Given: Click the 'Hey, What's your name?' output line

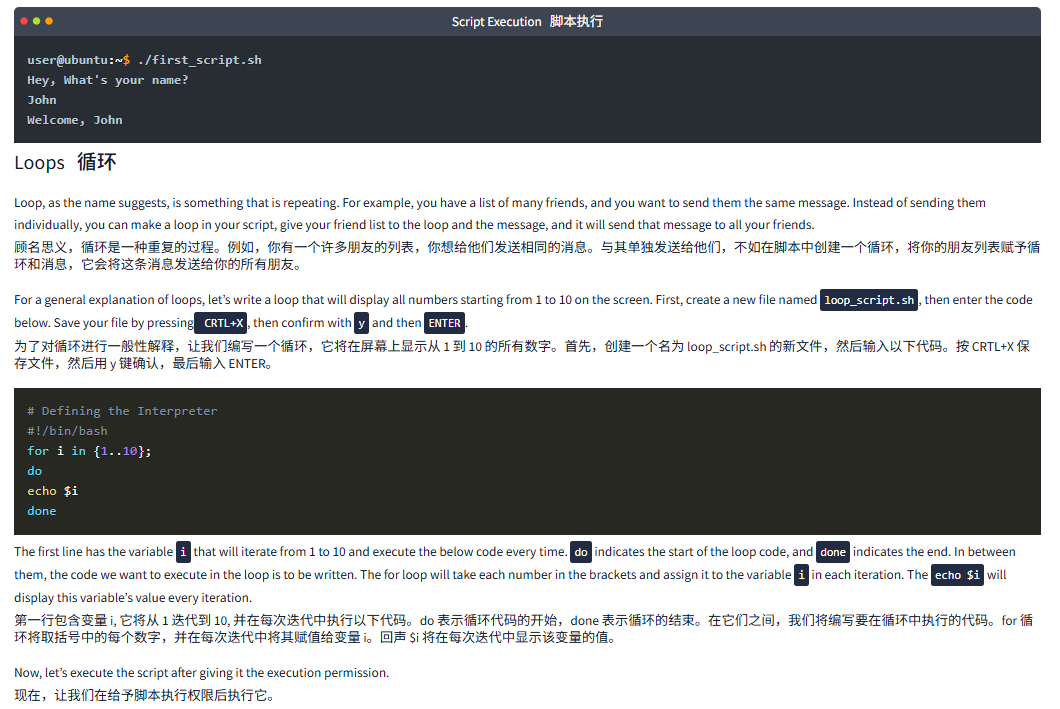Looking at the screenshot, I should [x=107, y=80].
